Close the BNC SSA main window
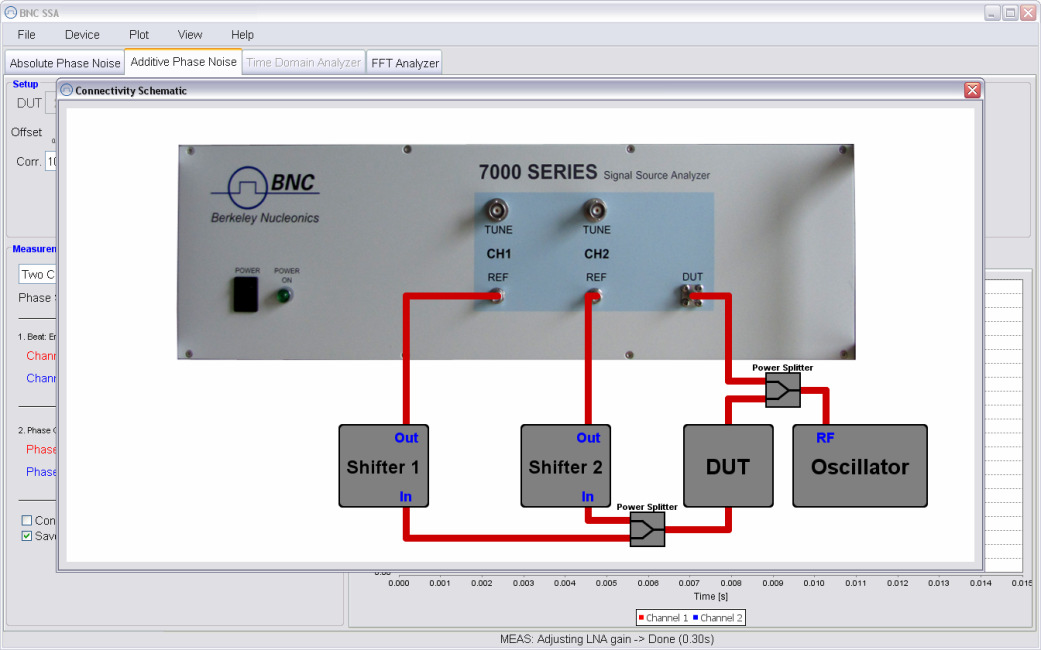This screenshot has width=1041, height=650. pos(1028,13)
